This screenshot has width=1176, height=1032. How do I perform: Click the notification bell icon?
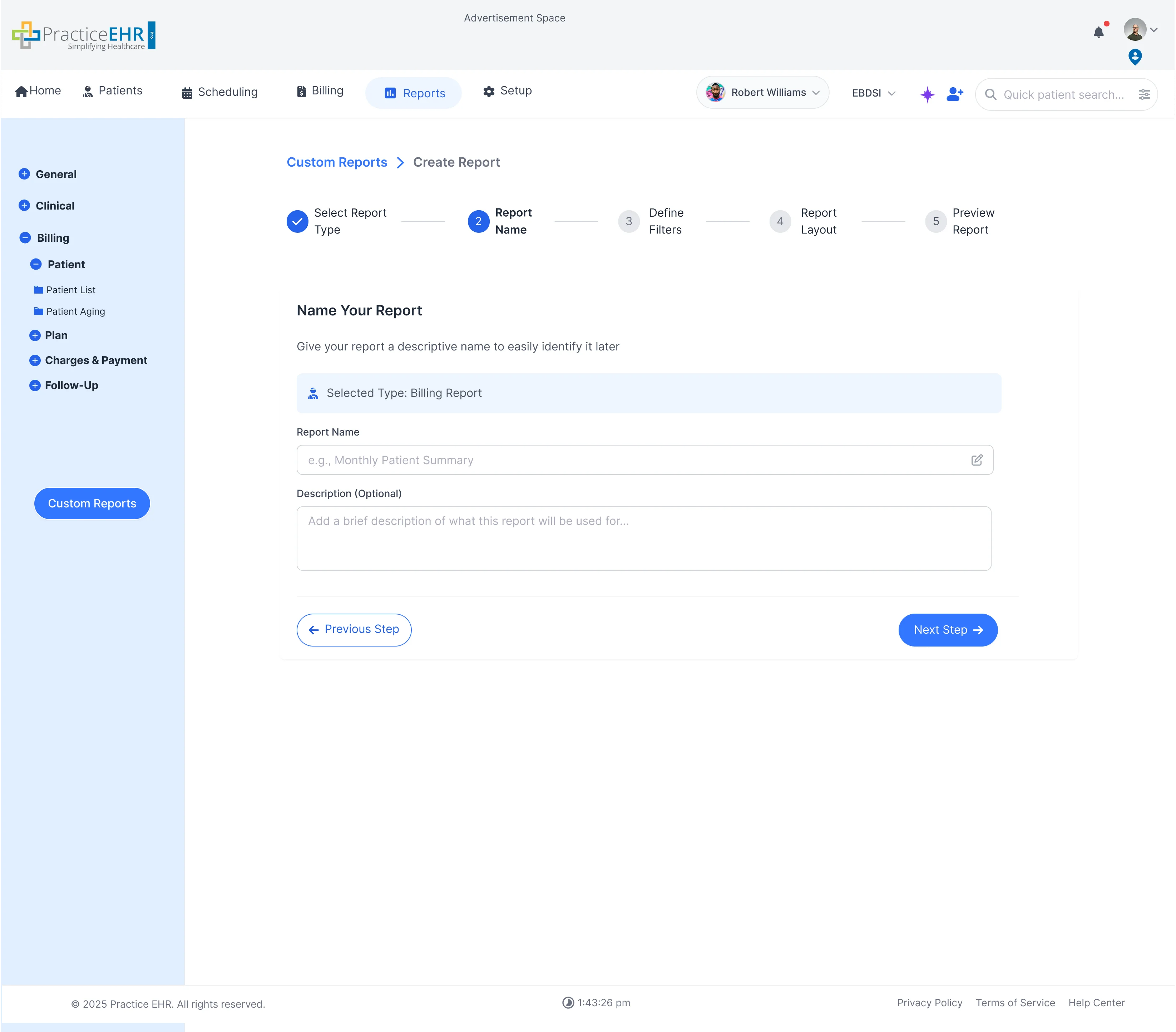(x=1098, y=32)
